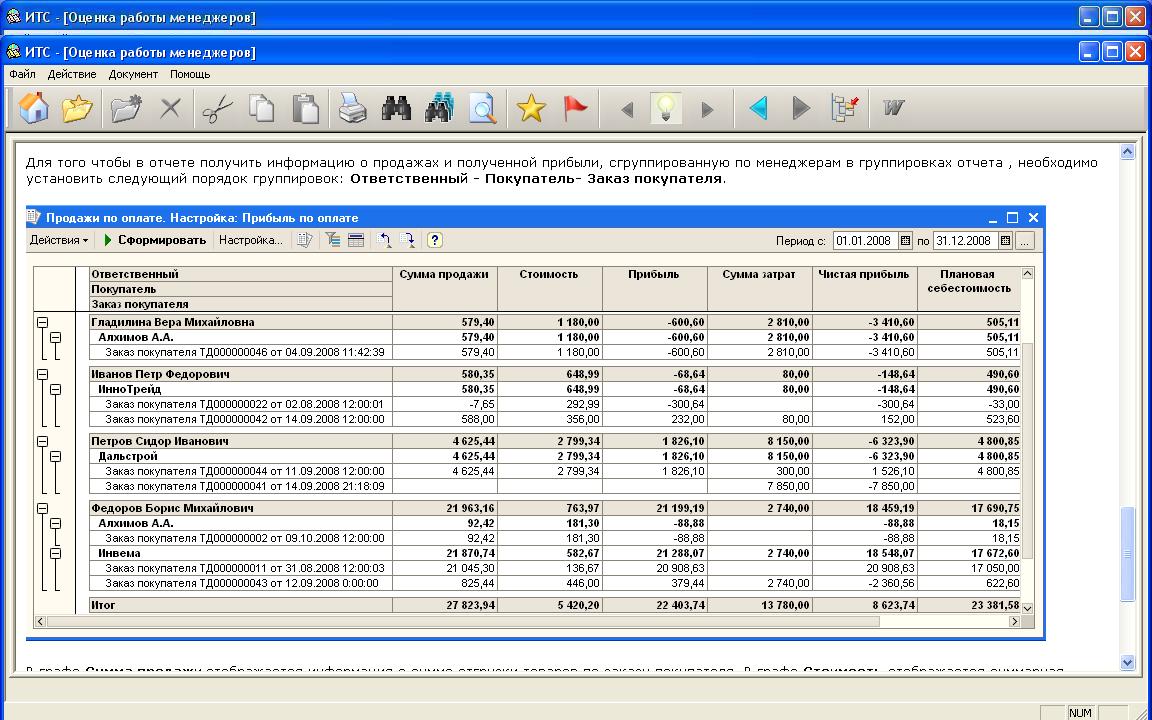1152x720 pixels.
Task: Click the blue left arrow icon
Action: 758,108
